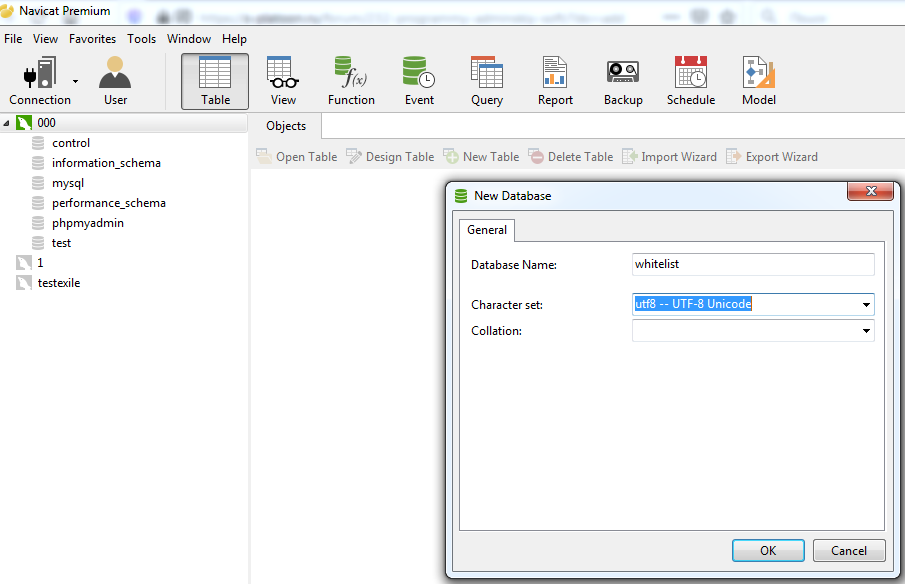
Task: Select the testexile connection
Action: coord(59,283)
